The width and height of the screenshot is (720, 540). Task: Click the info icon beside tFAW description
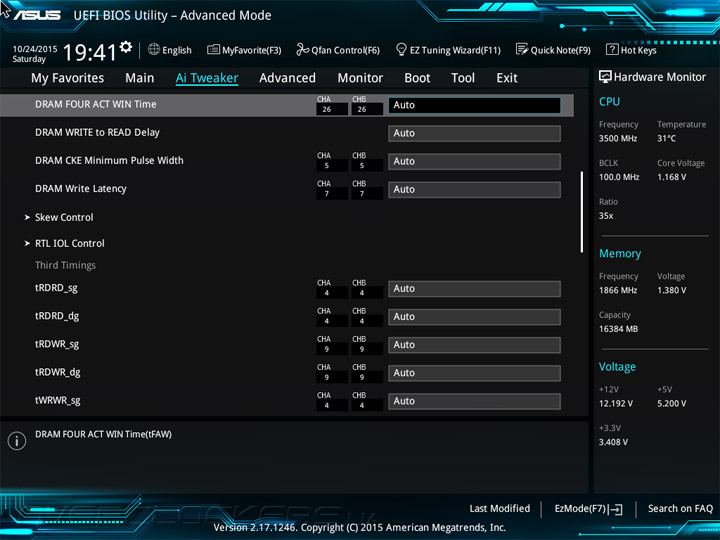pos(16,441)
